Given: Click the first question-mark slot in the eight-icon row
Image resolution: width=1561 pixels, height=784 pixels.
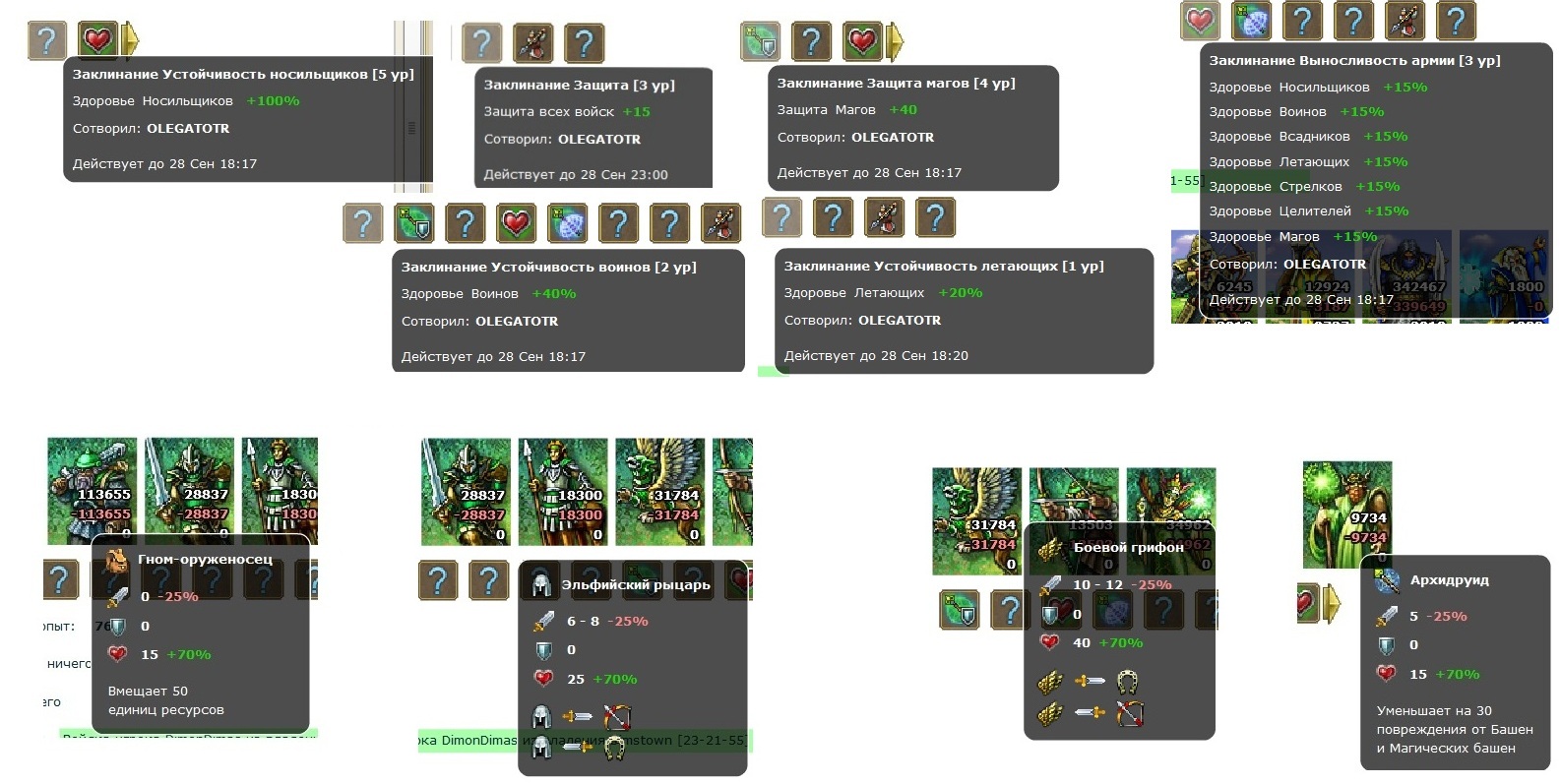Looking at the screenshot, I should (x=362, y=223).
